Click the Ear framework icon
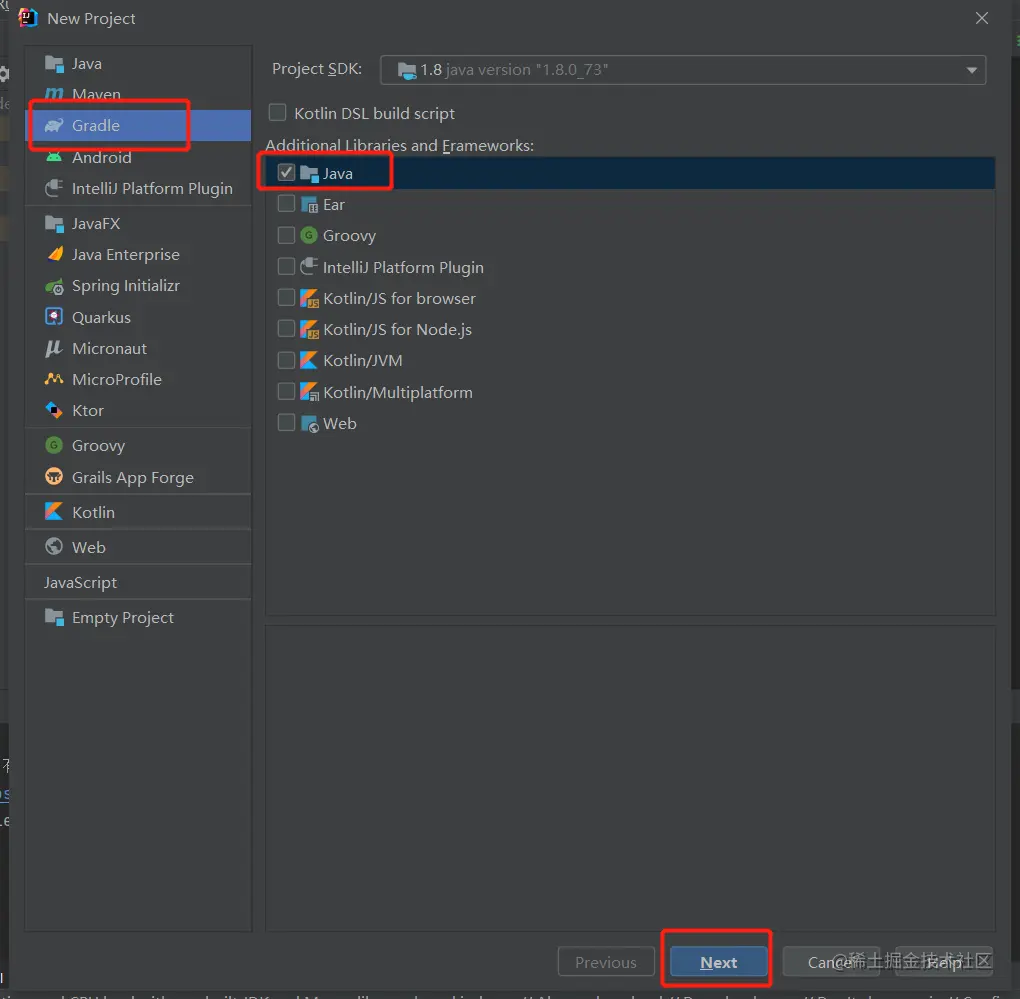This screenshot has height=999, width=1020. 310,205
